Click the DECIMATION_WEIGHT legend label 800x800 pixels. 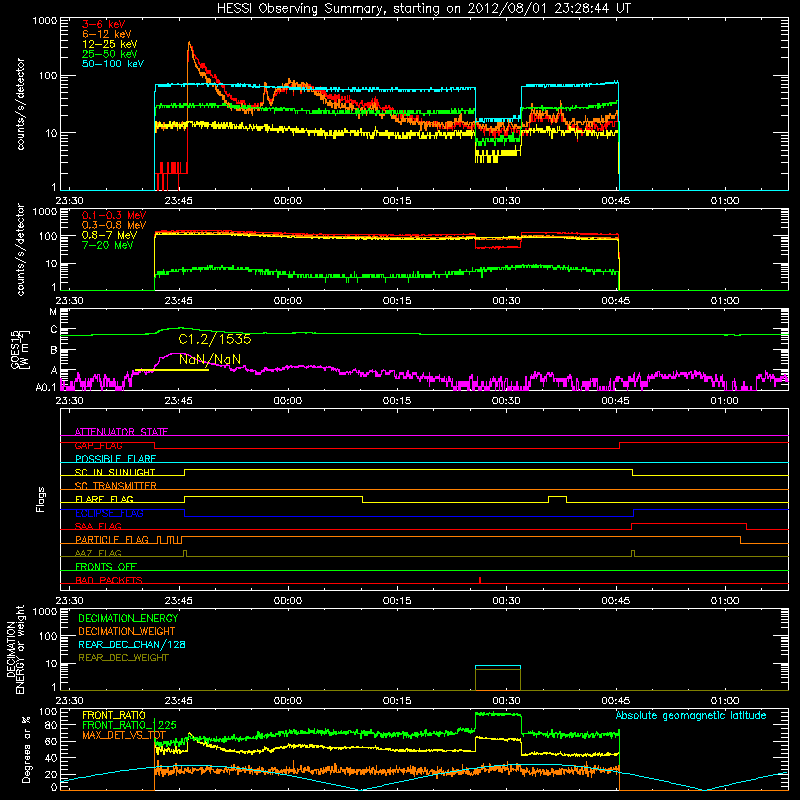(x=127, y=631)
